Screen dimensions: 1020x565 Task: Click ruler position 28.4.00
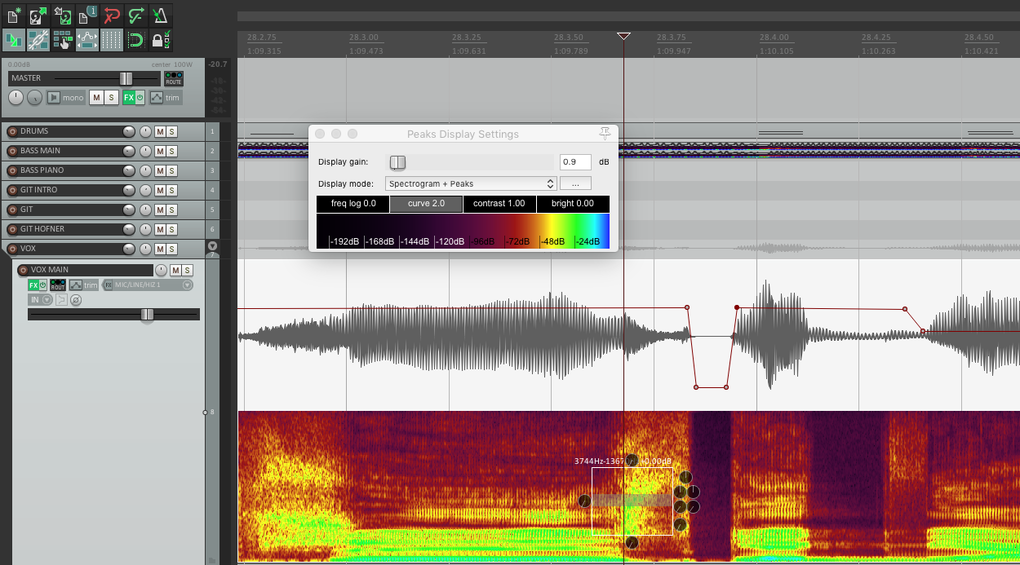(x=774, y=38)
